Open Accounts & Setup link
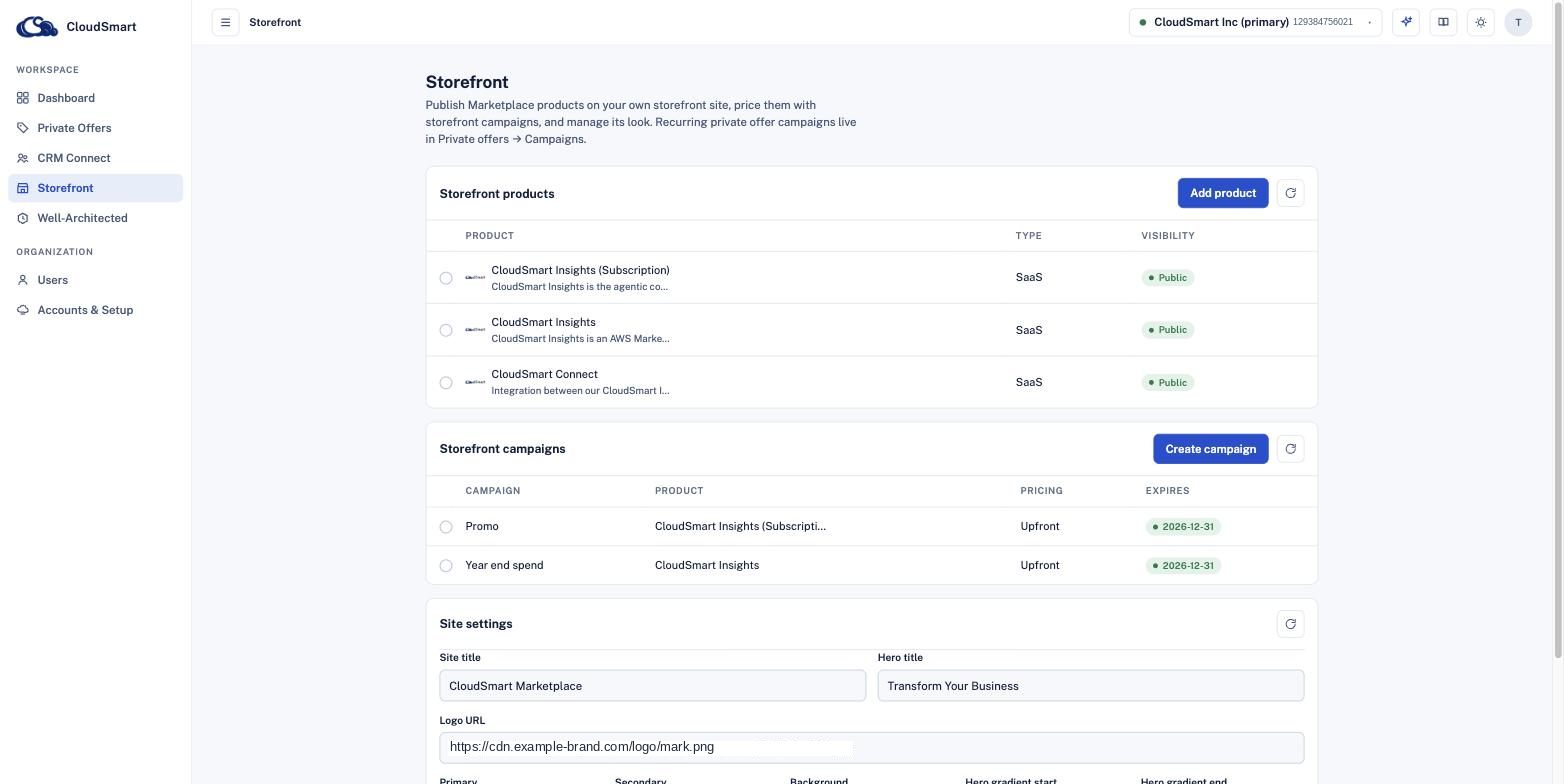The image size is (1564, 784). point(95,310)
